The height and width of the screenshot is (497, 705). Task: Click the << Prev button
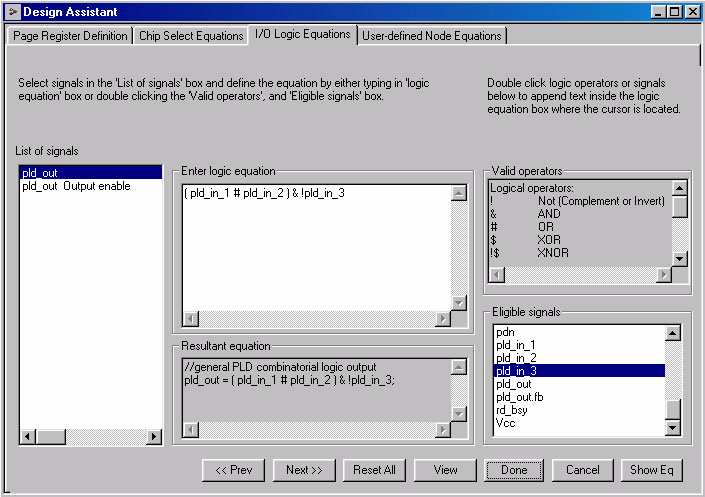click(233, 470)
